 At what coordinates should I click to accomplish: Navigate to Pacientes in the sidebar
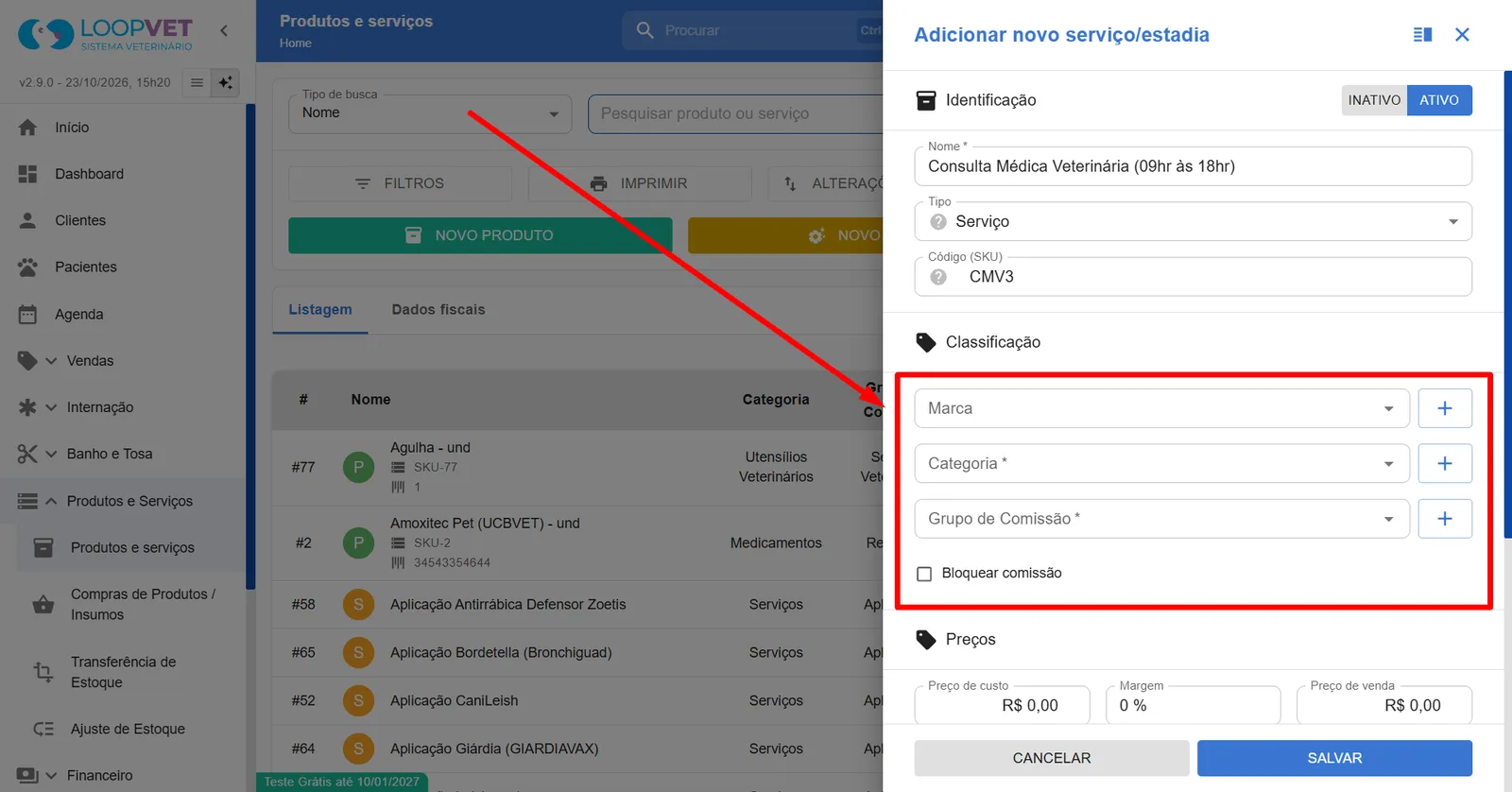[x=86, y=267]
